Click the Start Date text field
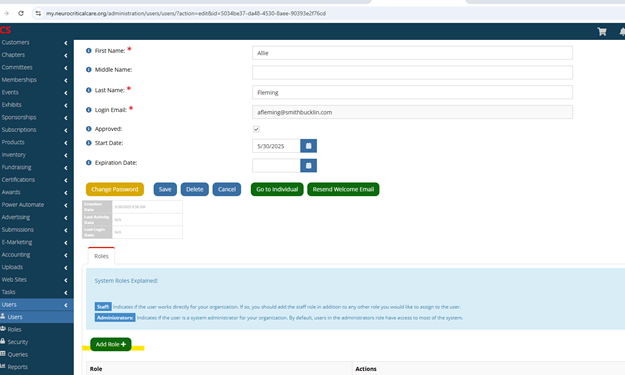 coord(276,146)
